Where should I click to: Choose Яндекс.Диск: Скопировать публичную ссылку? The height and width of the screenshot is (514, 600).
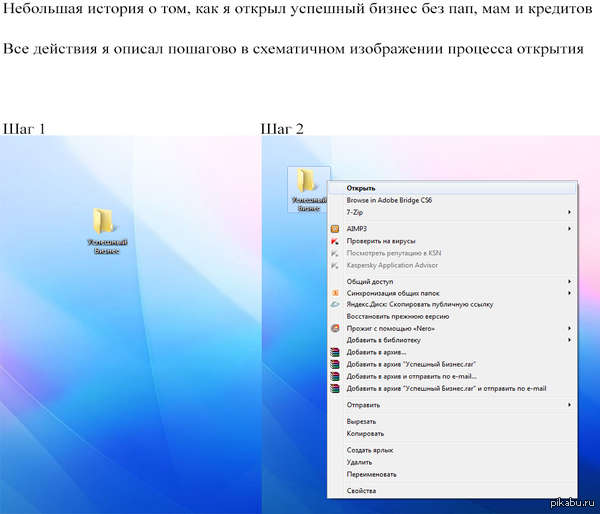pos(452,304)
